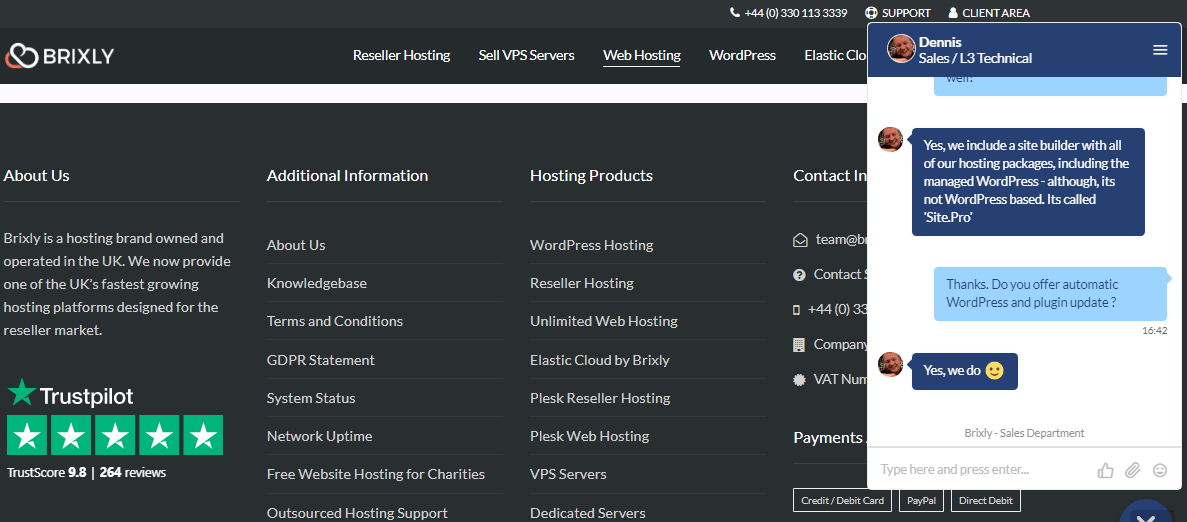
Task: Attach a file with the paperclip icon
Action: (1132, 471)
